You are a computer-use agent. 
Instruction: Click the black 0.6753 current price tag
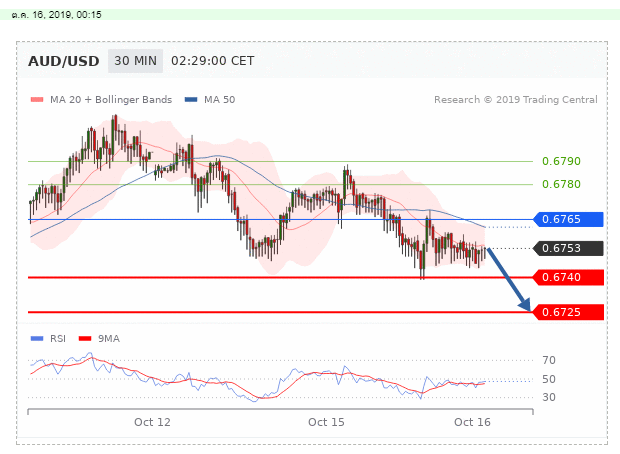(x=568, y=248)
